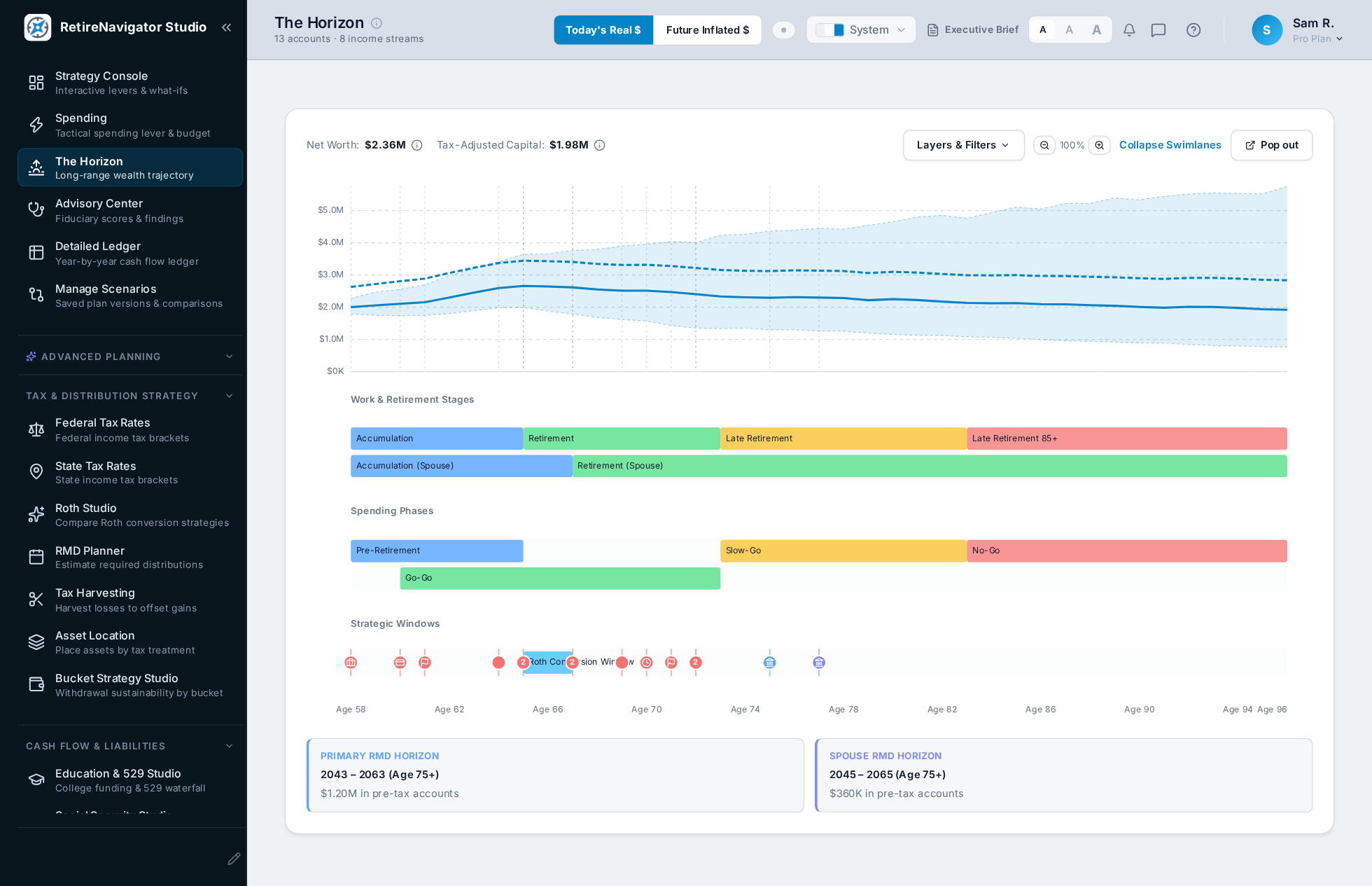Click Tax-Adjusted Capital info icon
Image resolution: width=1372 pixels, height=886 pixels.
pyautogui.click(x=600, y=145)
